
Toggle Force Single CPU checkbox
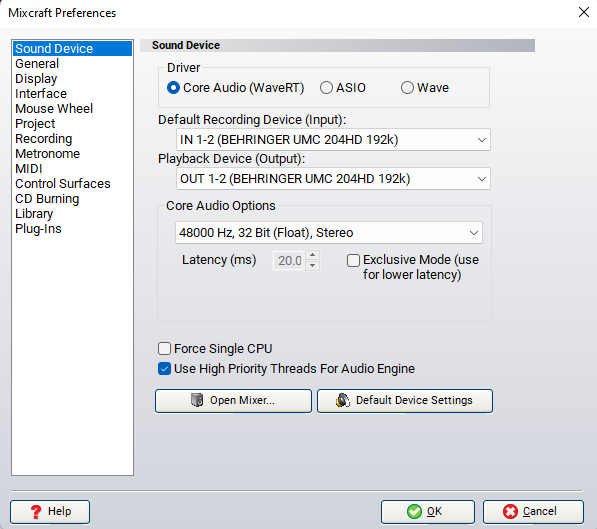click(x=164, y=348)
